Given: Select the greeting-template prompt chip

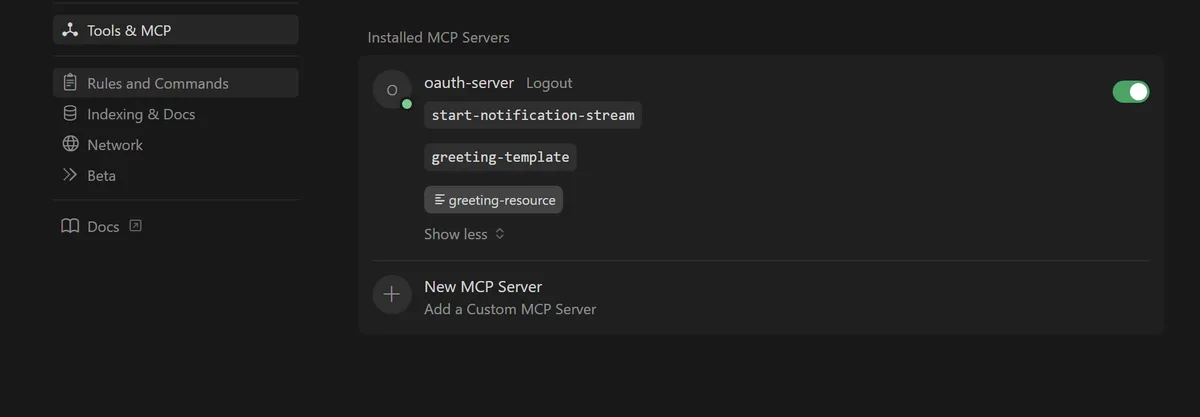Looking at the screenshot, I should (500, 157).
